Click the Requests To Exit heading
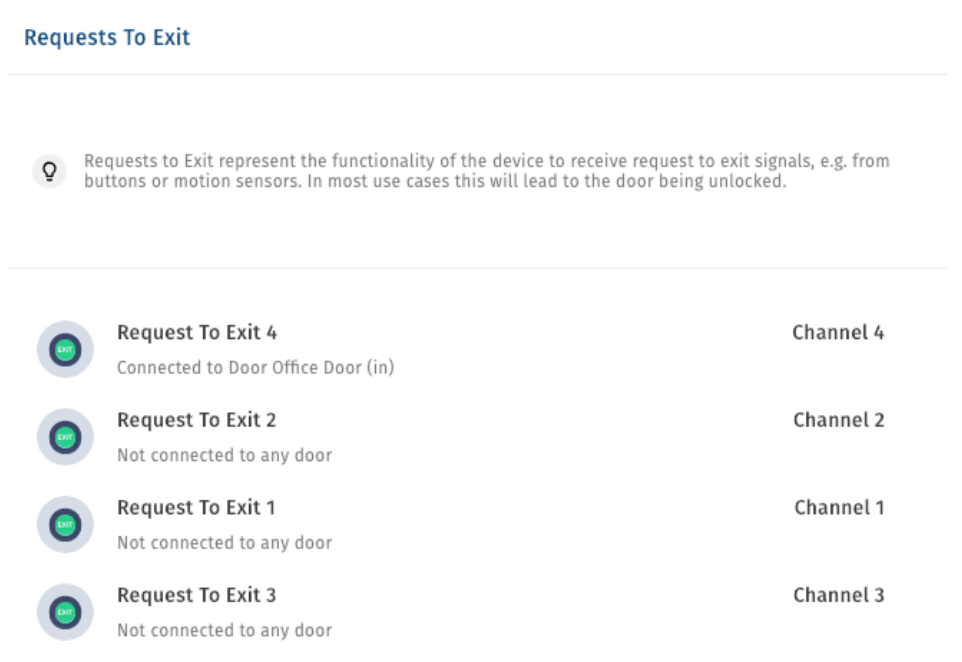The image size is (962, 662). [107, 37]
